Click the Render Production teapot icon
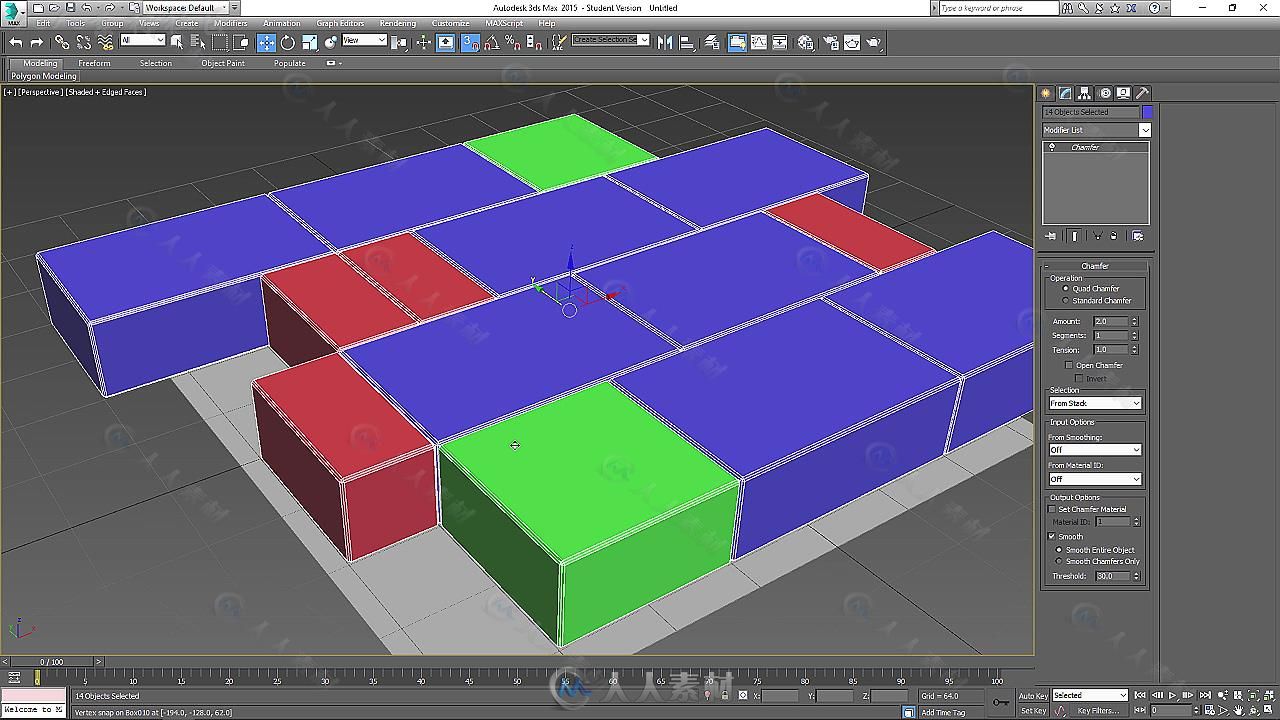Image resolution: width=1280 pixels, height=720 pixels. tap(874, 42)
